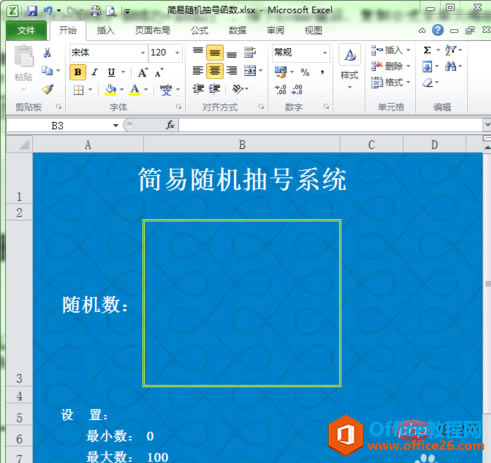Click the Decrease Indent icon
The width and height of the screenshot is (491, 463).
(x=198, y=89)
